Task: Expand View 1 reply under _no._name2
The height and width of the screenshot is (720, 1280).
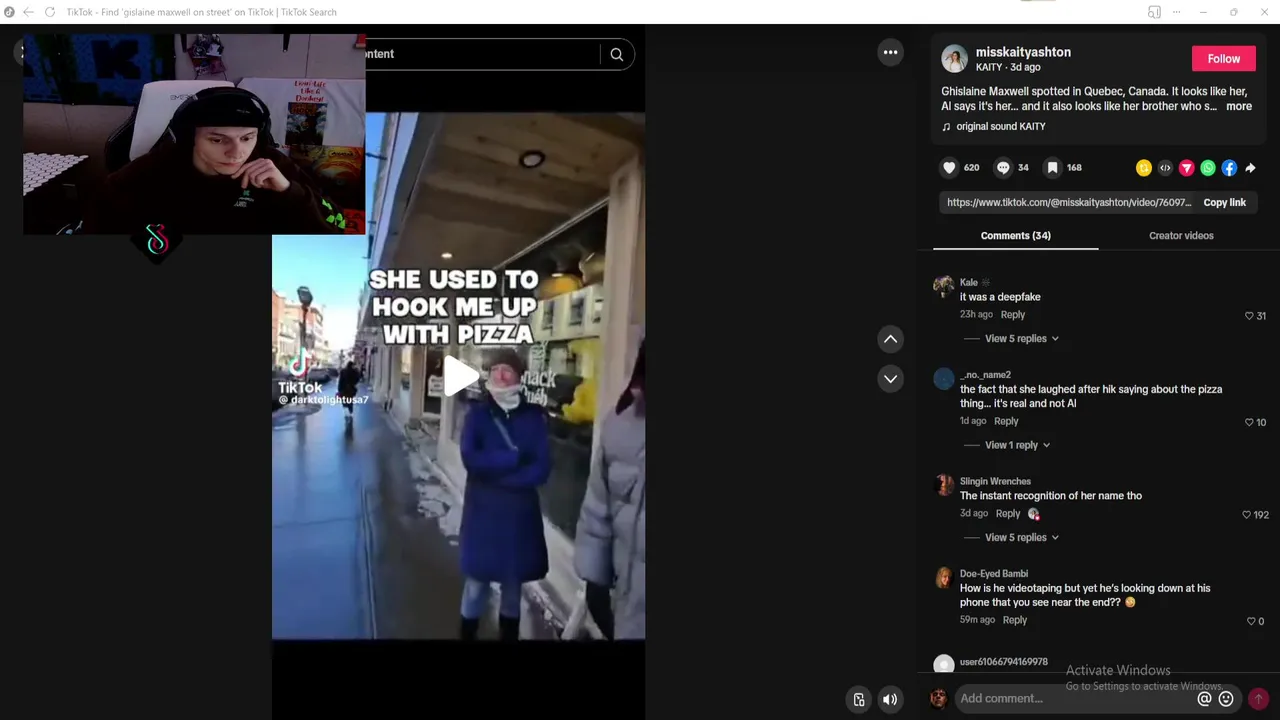Action: tap(1017, 445)
